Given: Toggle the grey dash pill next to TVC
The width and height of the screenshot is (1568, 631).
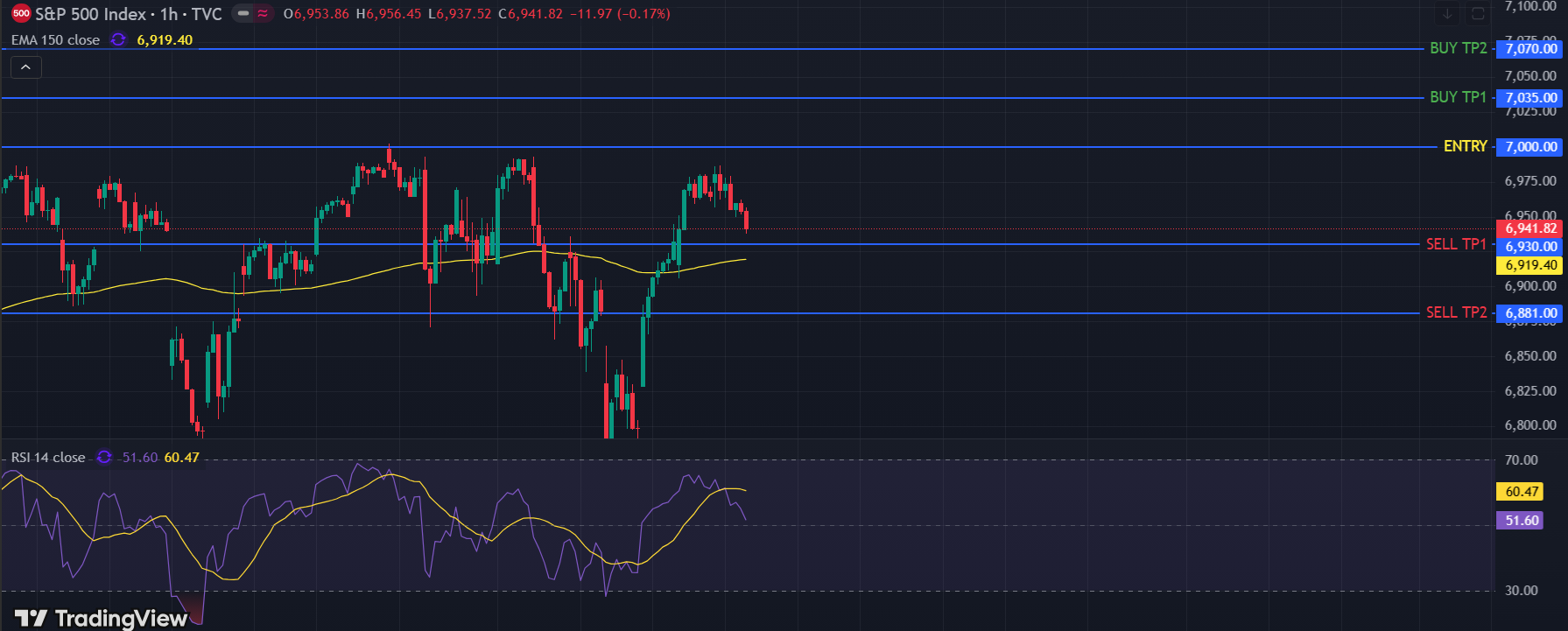Looking at the screenshot, I should pyautogui.click(x=243, y=14).
